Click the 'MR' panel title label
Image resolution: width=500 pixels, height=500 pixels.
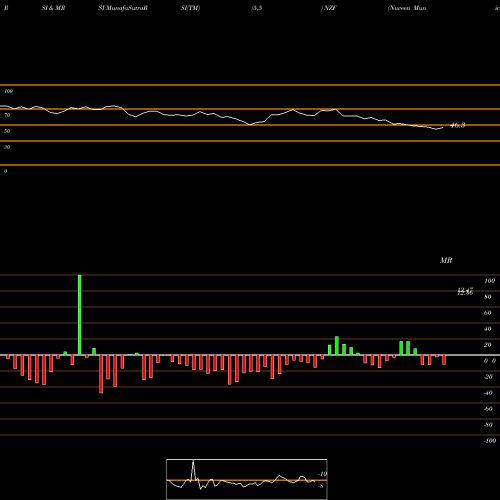pyautogui.click(x=446, y=260)
